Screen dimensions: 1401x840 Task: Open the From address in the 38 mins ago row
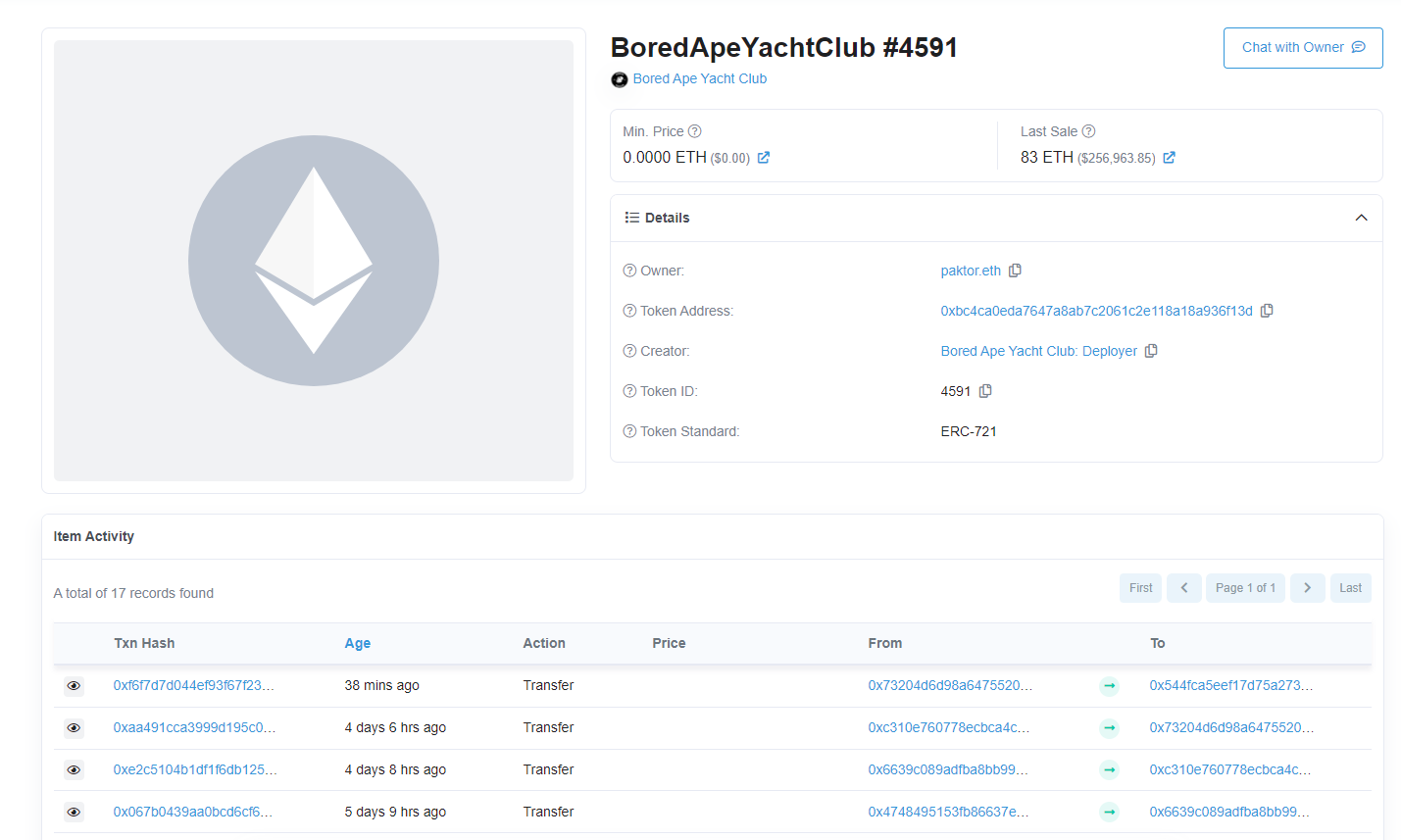[950, 685]
